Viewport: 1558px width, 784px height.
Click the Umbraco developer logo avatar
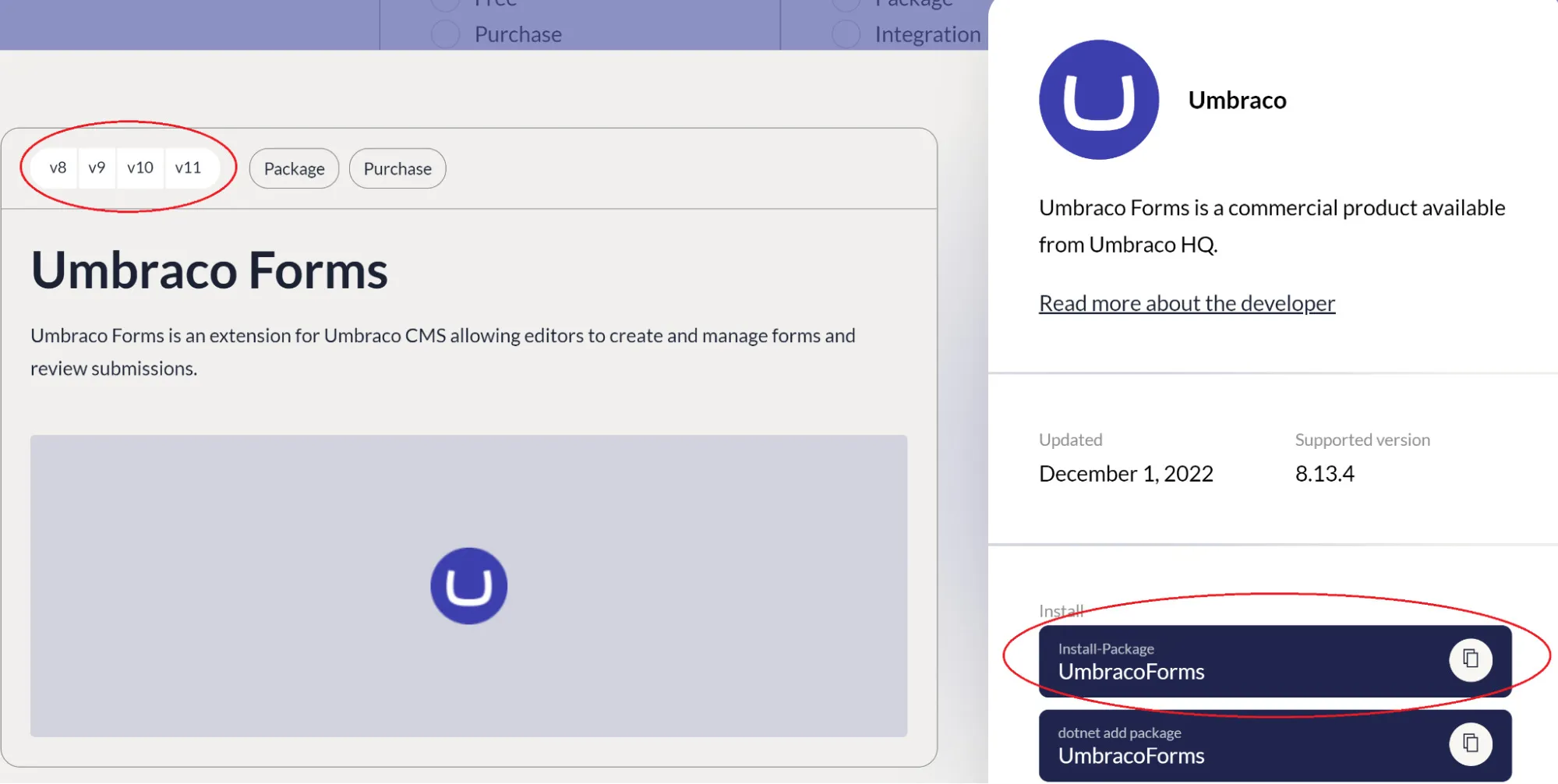click(1098, 100)
